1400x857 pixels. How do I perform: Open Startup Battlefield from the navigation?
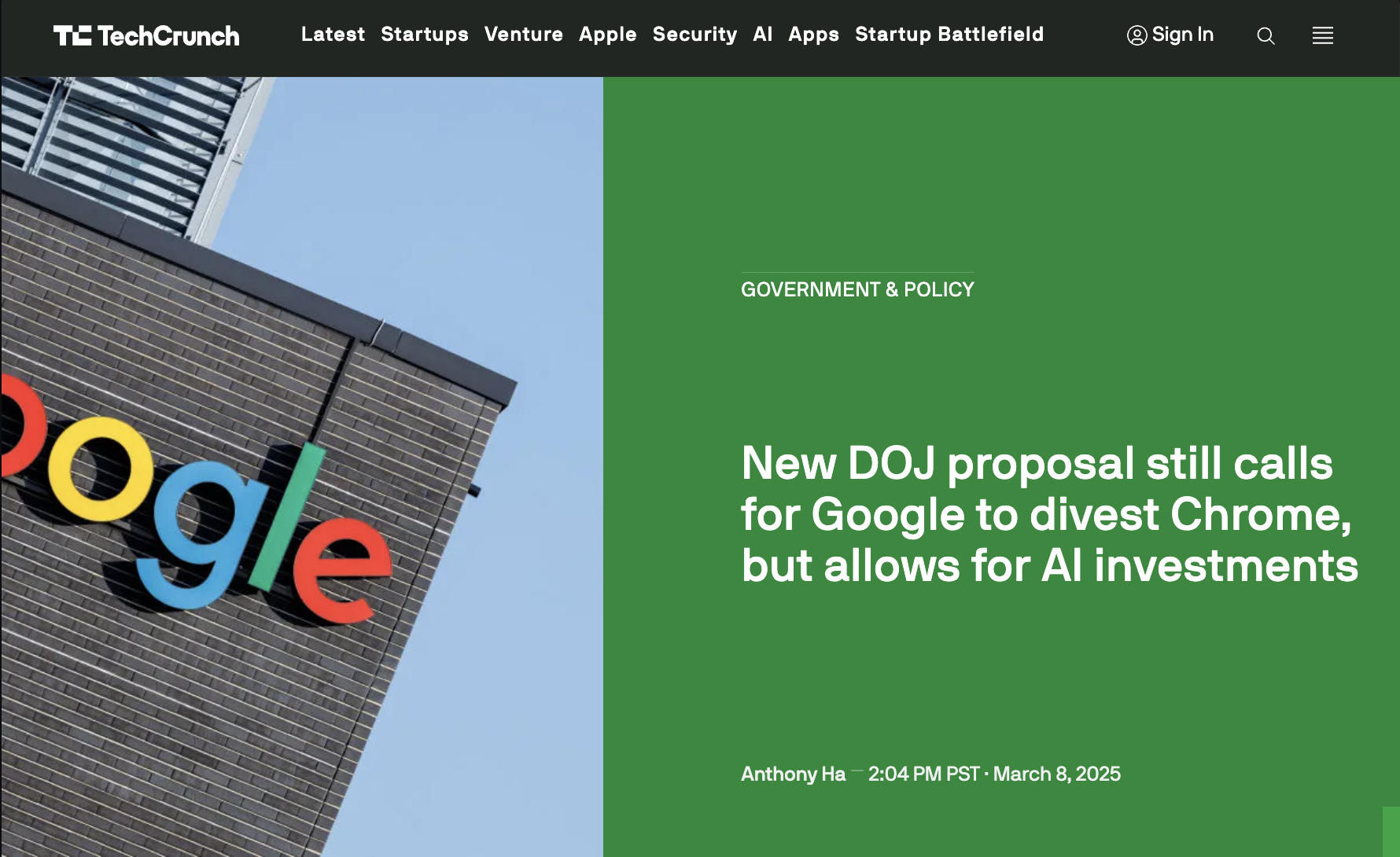tap(949, 35)
